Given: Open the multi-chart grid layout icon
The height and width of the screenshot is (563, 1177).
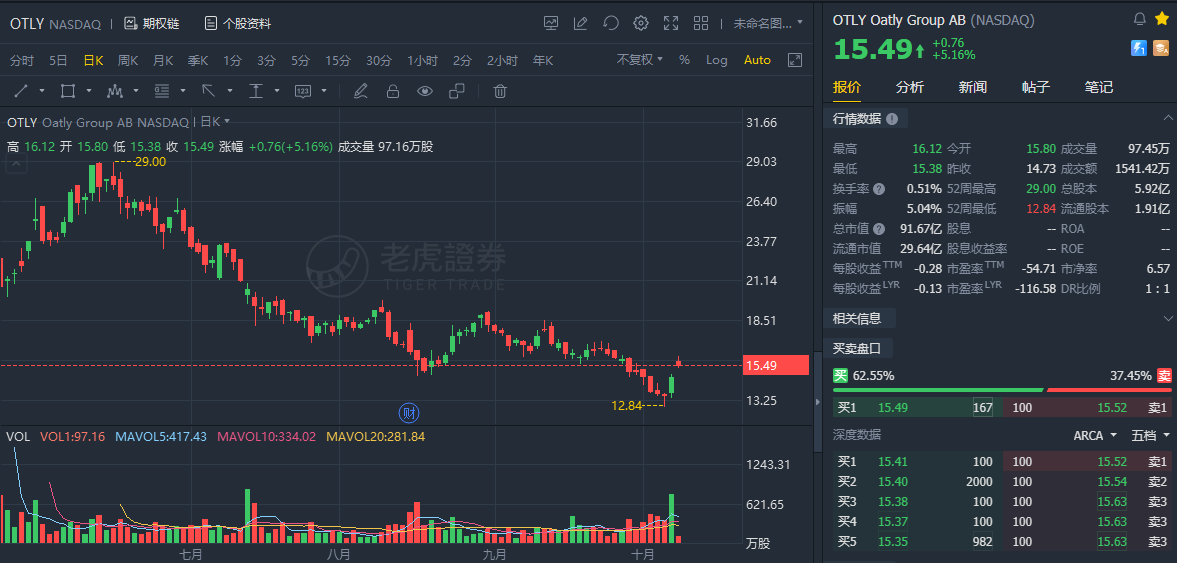Looking at the screenshot, I should (x=701, y=23).
